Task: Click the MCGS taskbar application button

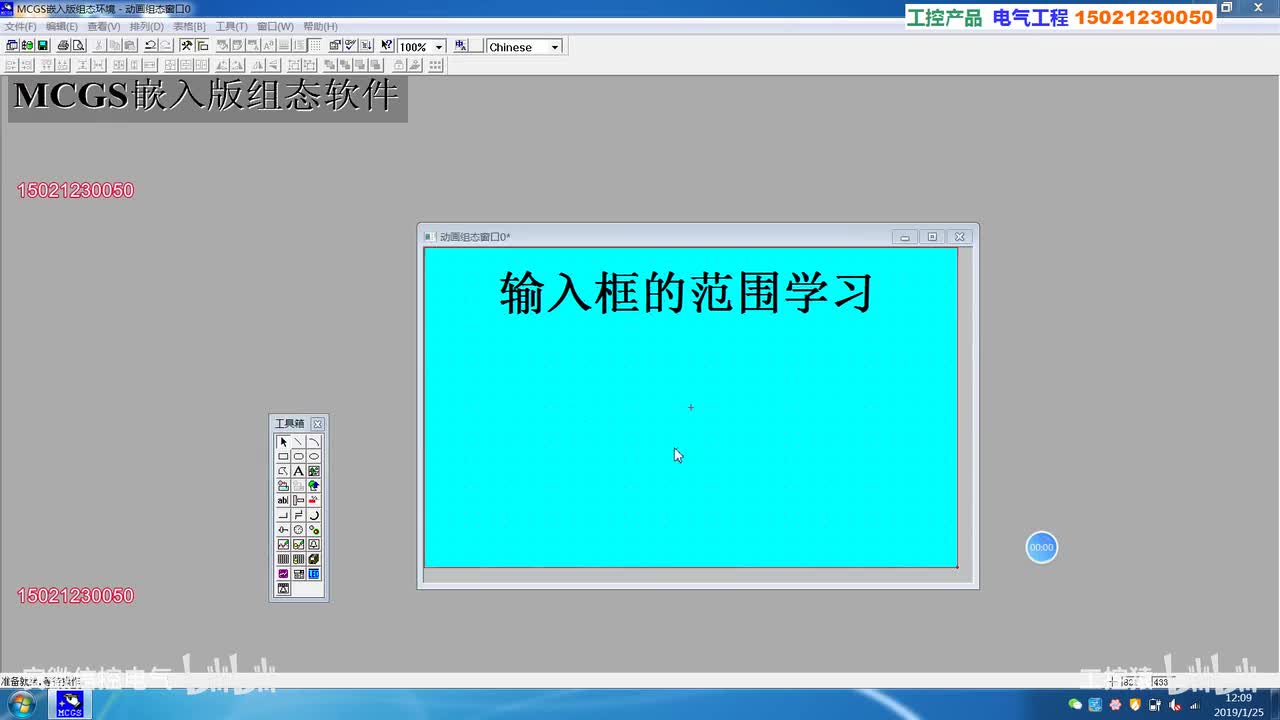Action: [x=69, y=705]
